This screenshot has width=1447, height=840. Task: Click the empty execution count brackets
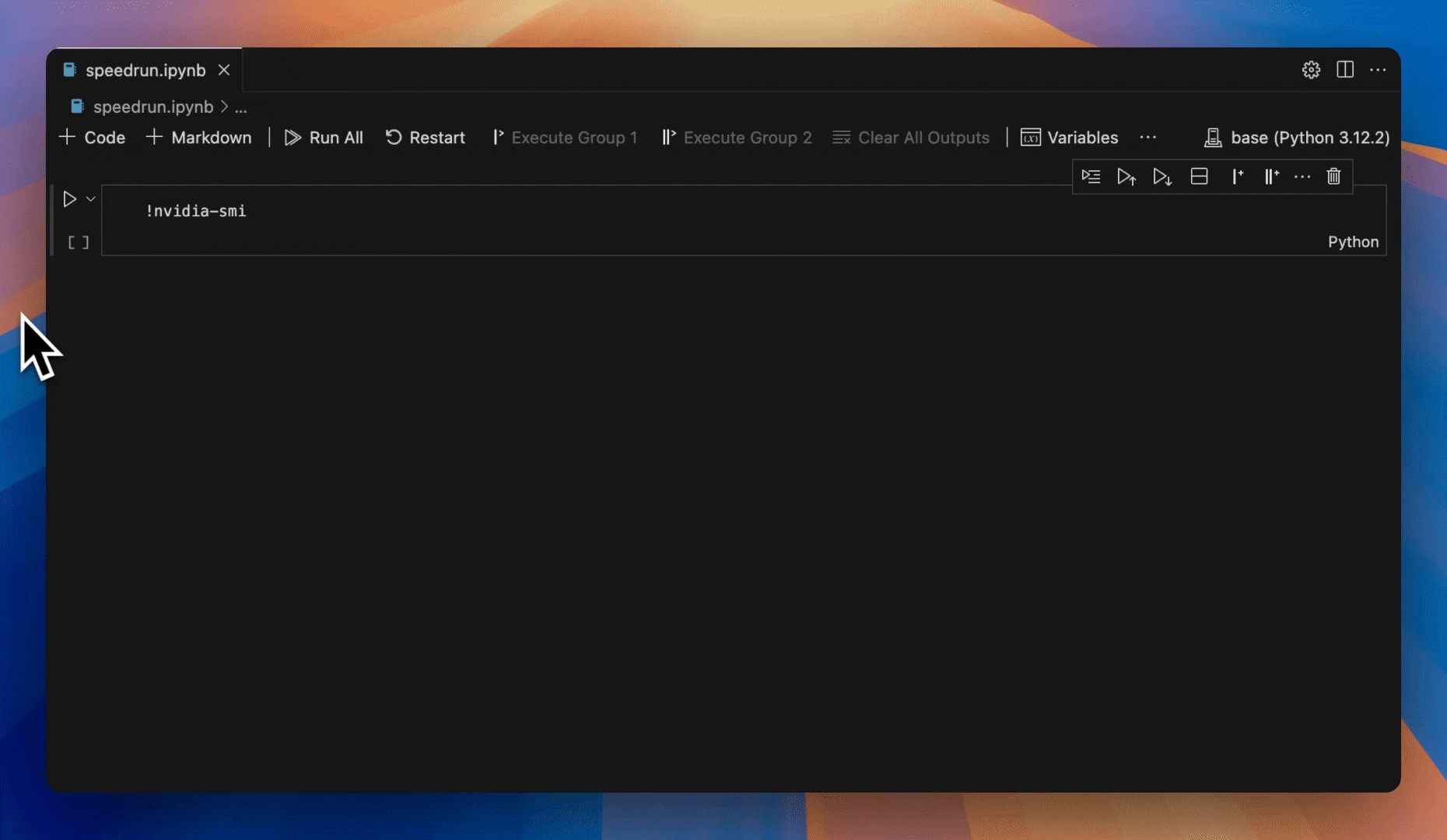click(78, 243)
